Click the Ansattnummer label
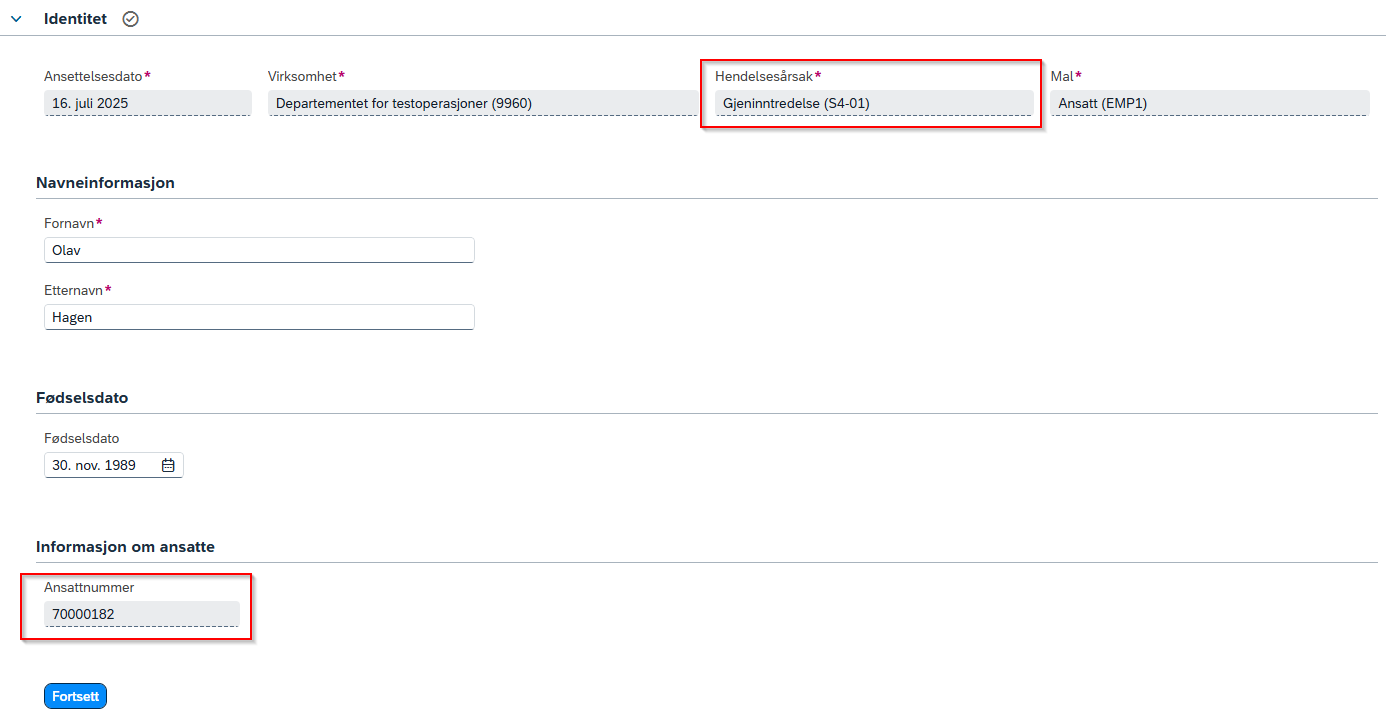Screen dimensions: 1386x720 coord(89,587)
